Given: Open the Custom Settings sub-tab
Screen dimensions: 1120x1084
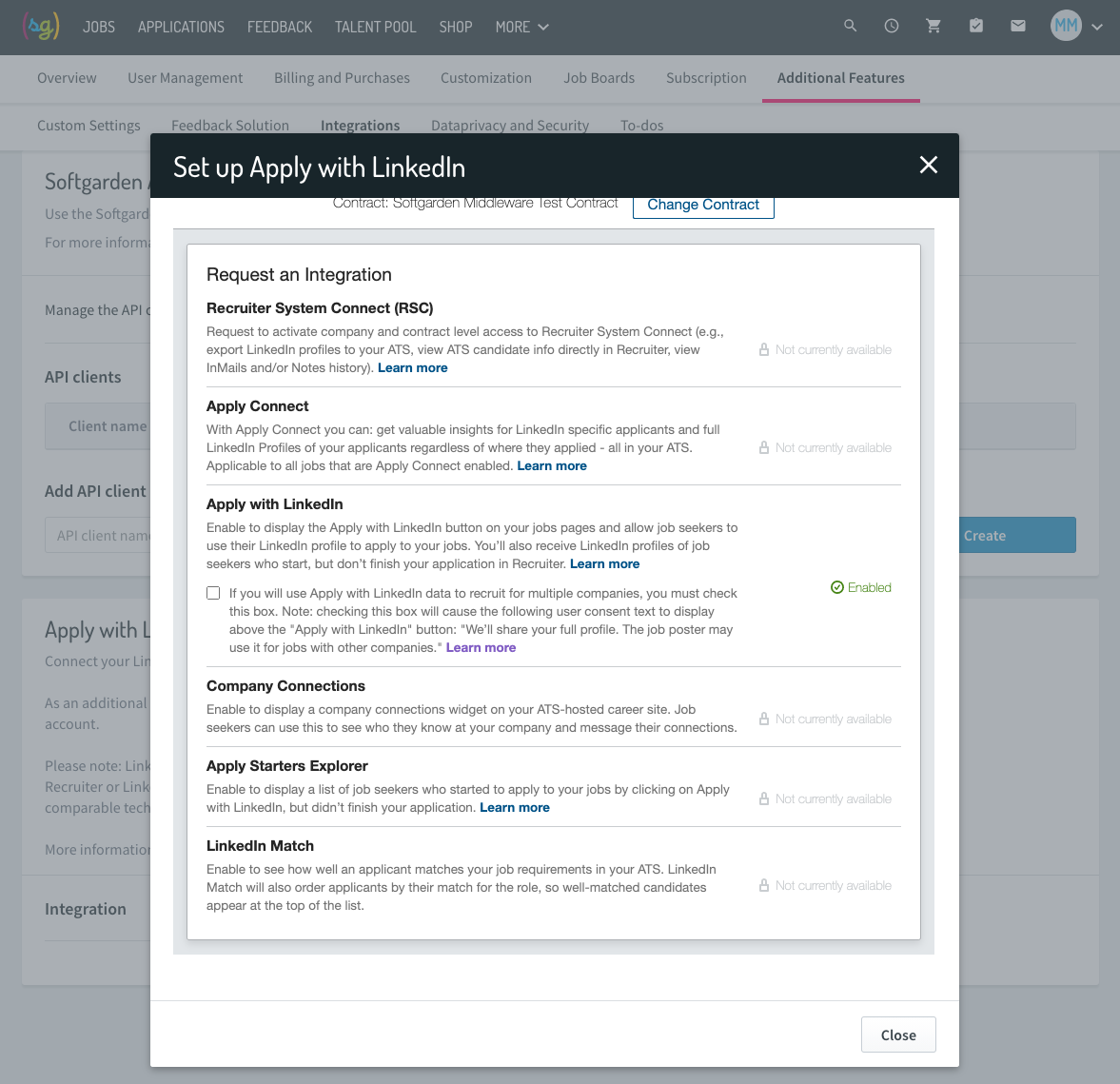Looking at the screenshot, I should tap(88, 125).
